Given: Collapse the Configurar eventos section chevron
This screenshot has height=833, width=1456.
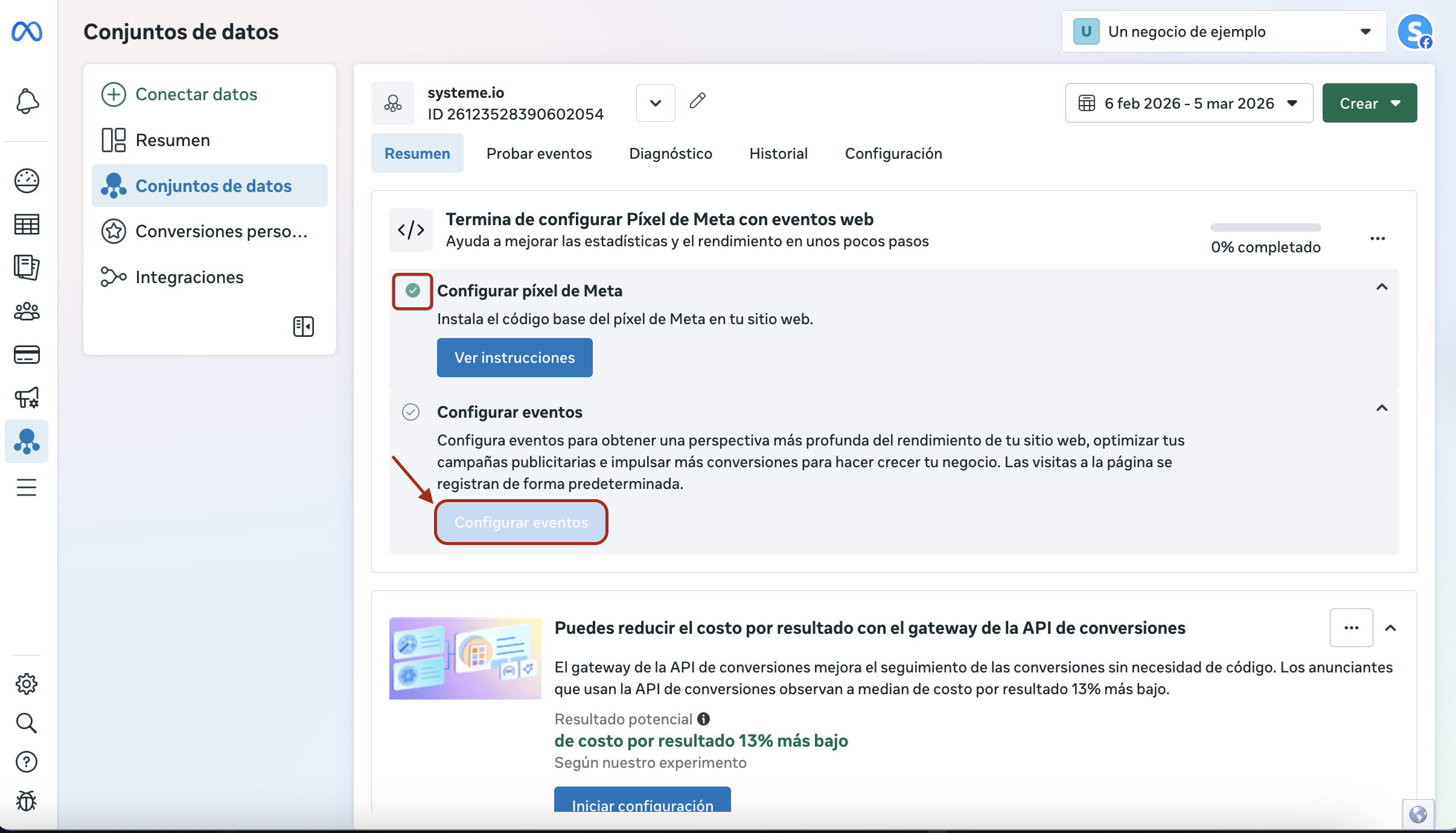Looking at the screenshot, I should (1382, 409).
